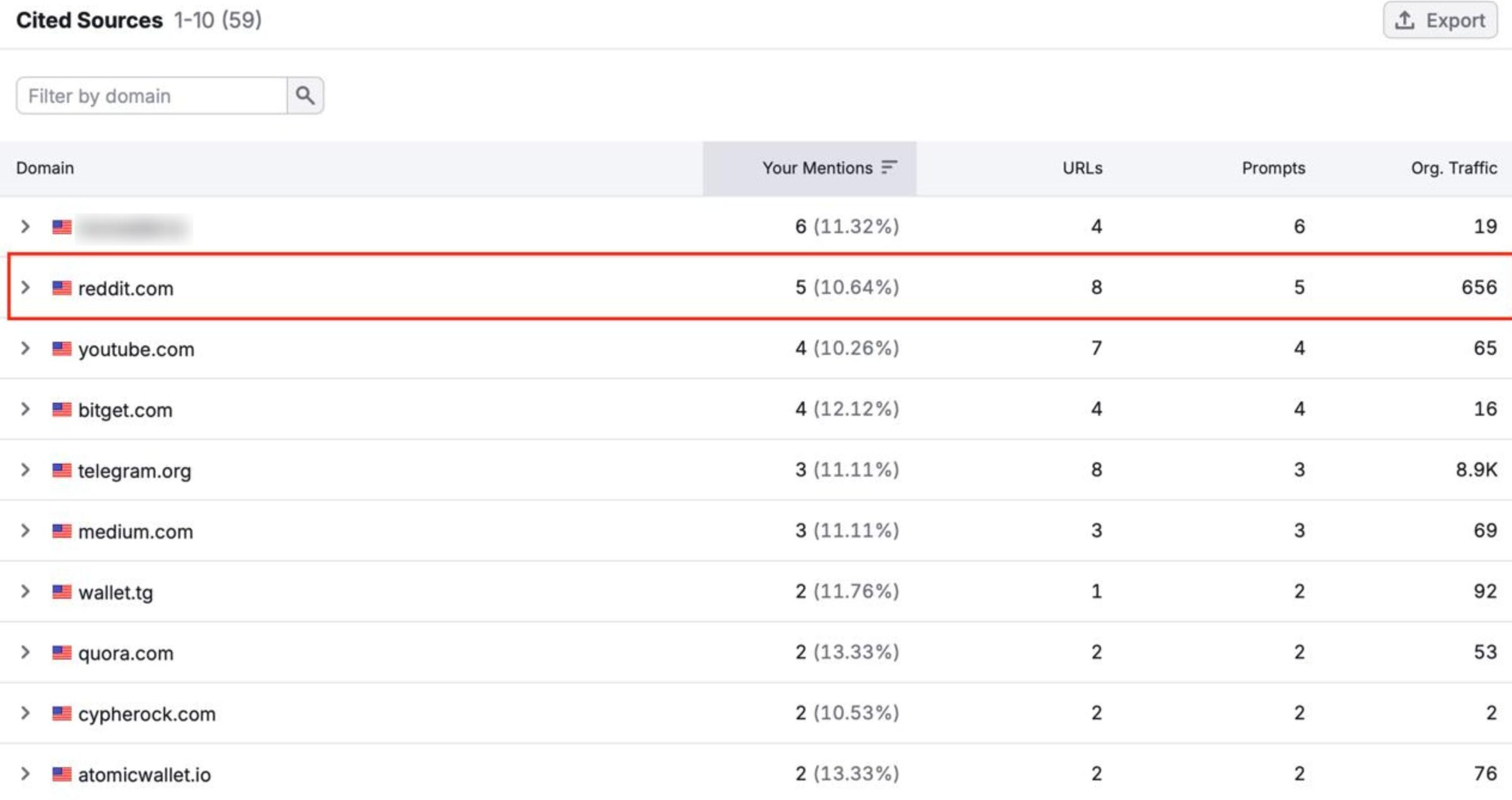Click the 8.9K org traffic value
The width and height of the screenshot is (1512, 800).
tap(1476, 470)
